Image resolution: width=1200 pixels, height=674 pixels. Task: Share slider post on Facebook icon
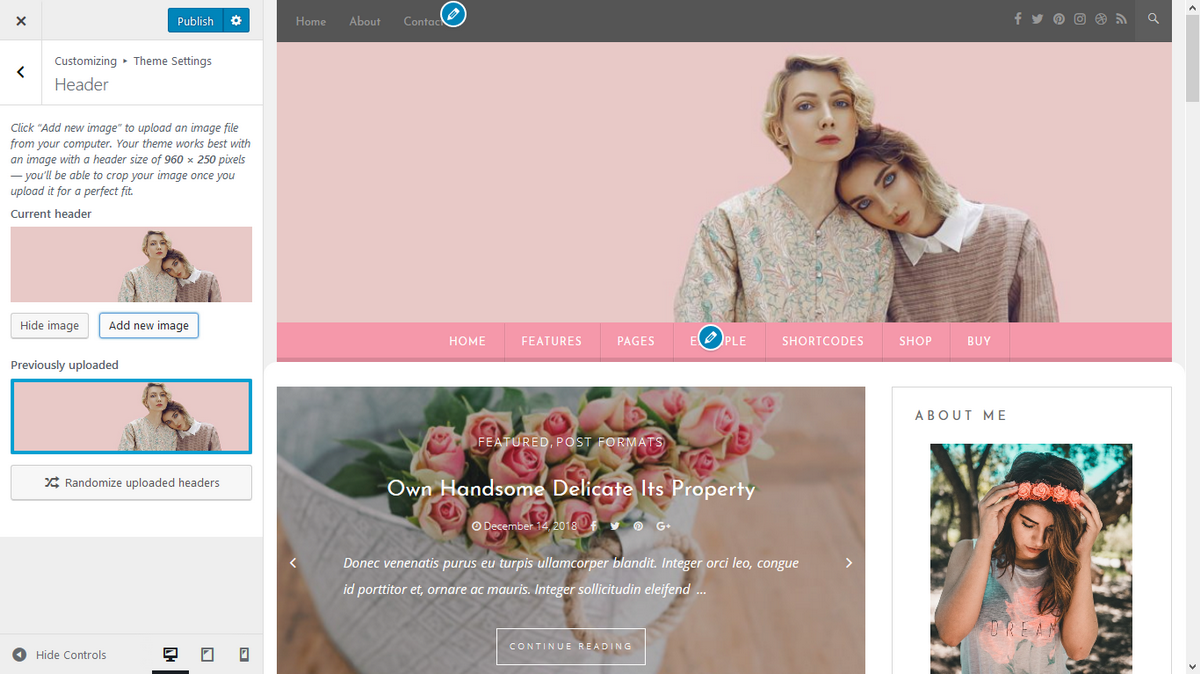coord(593,526)
